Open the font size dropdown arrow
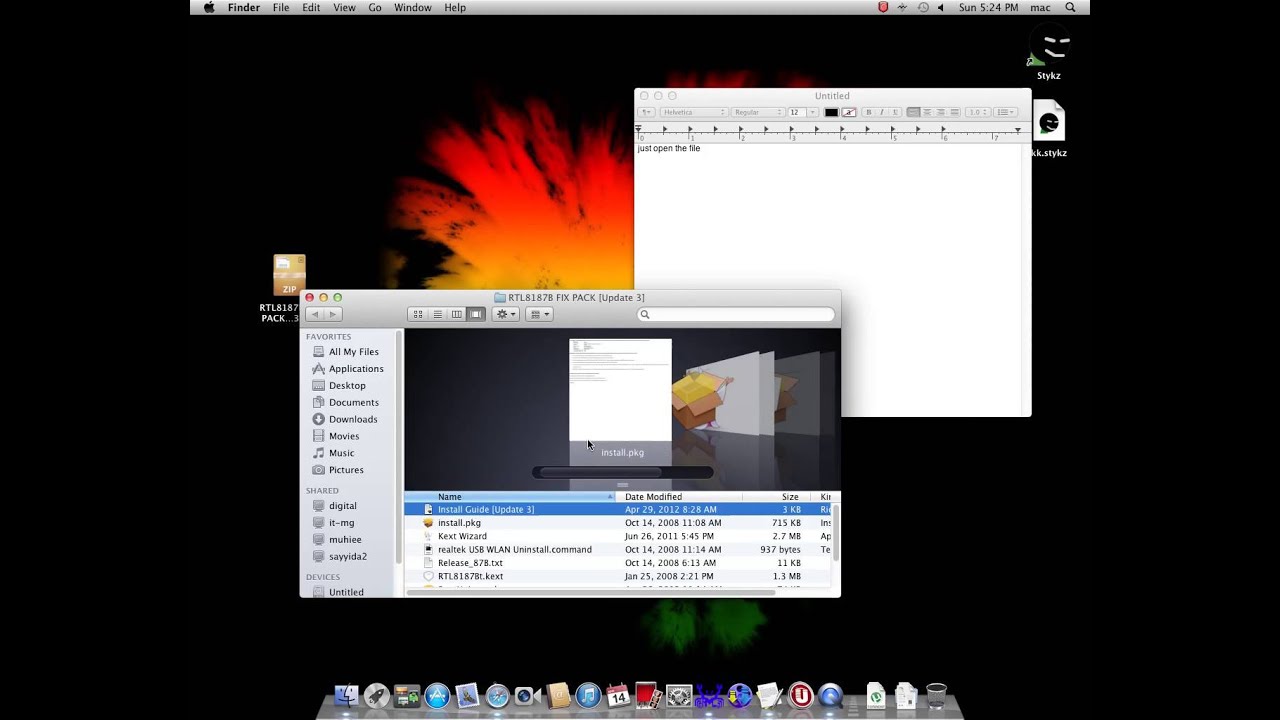 (813, 112)
